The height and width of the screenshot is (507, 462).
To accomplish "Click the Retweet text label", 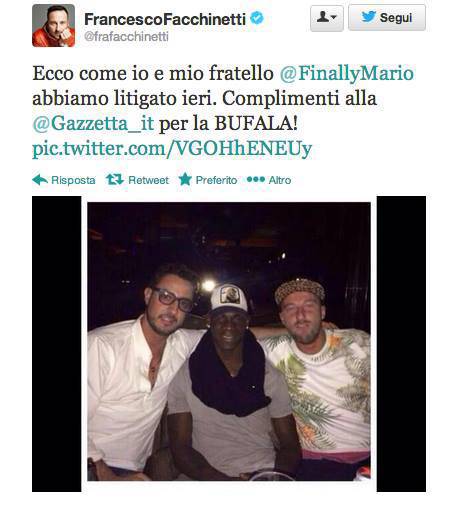I will coord(149,180).
